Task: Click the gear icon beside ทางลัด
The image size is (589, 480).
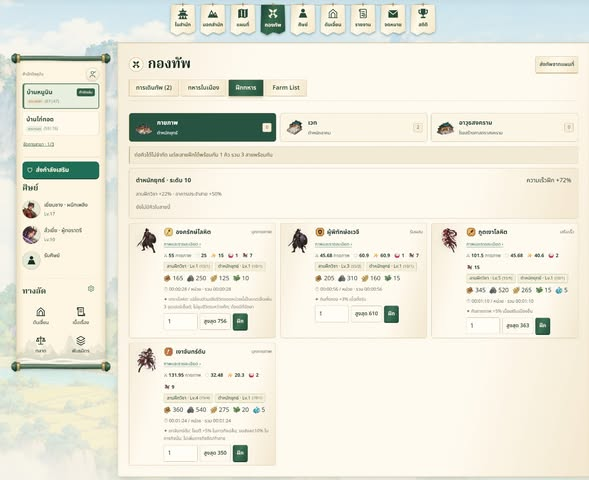Action: (91, 288)
